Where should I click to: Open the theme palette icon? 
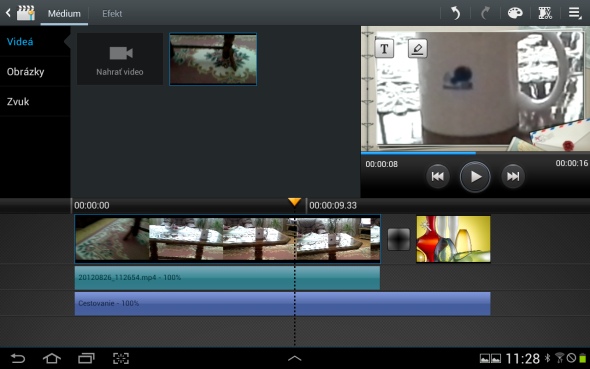515,13
